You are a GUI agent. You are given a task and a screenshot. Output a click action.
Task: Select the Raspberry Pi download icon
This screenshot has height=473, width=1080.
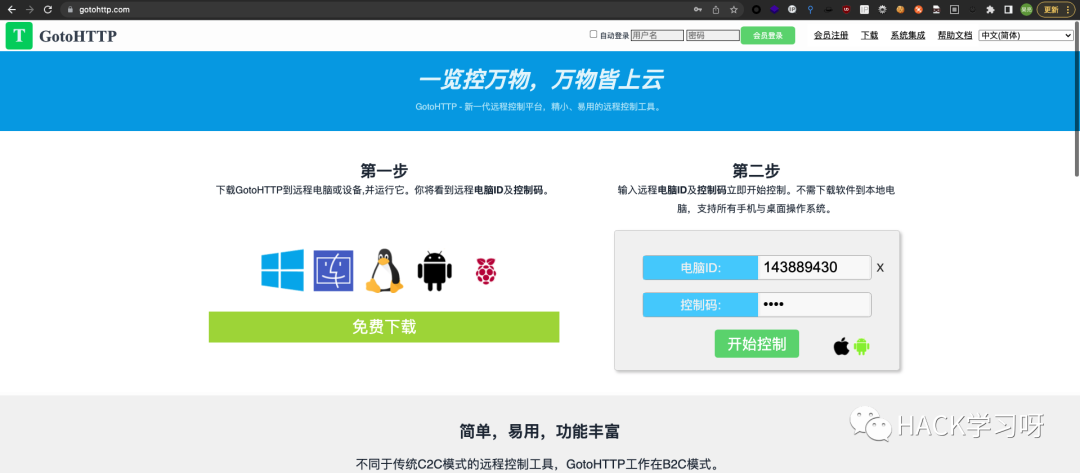(486, 271)
